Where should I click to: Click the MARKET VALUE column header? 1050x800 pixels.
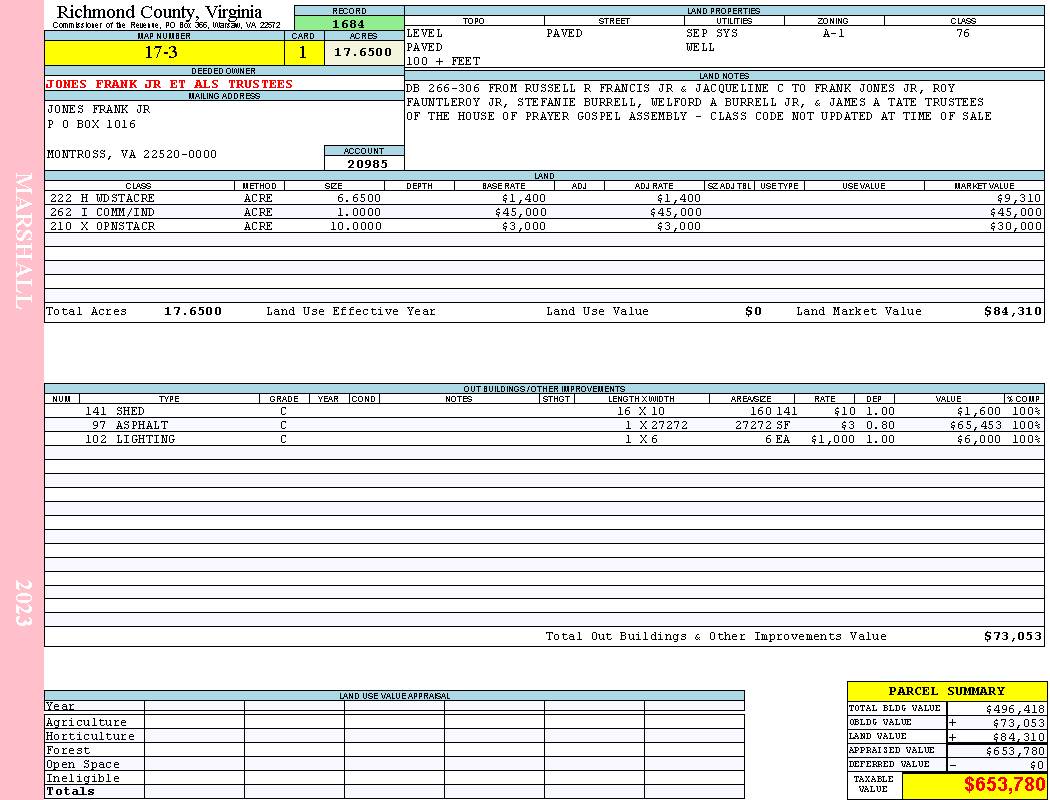(x=984, y=186)
